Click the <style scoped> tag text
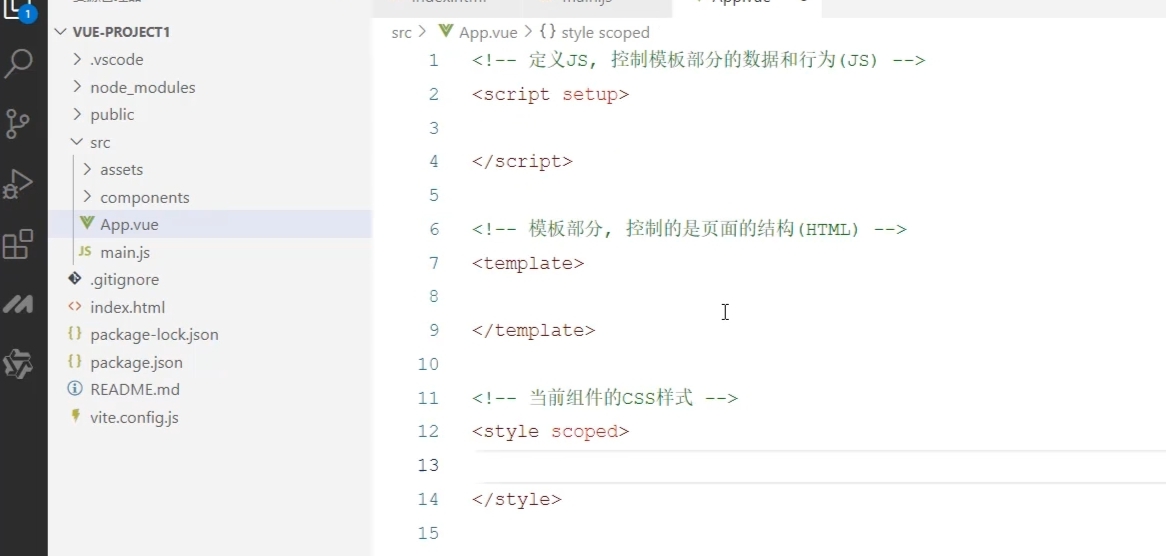 click(550, 431)
